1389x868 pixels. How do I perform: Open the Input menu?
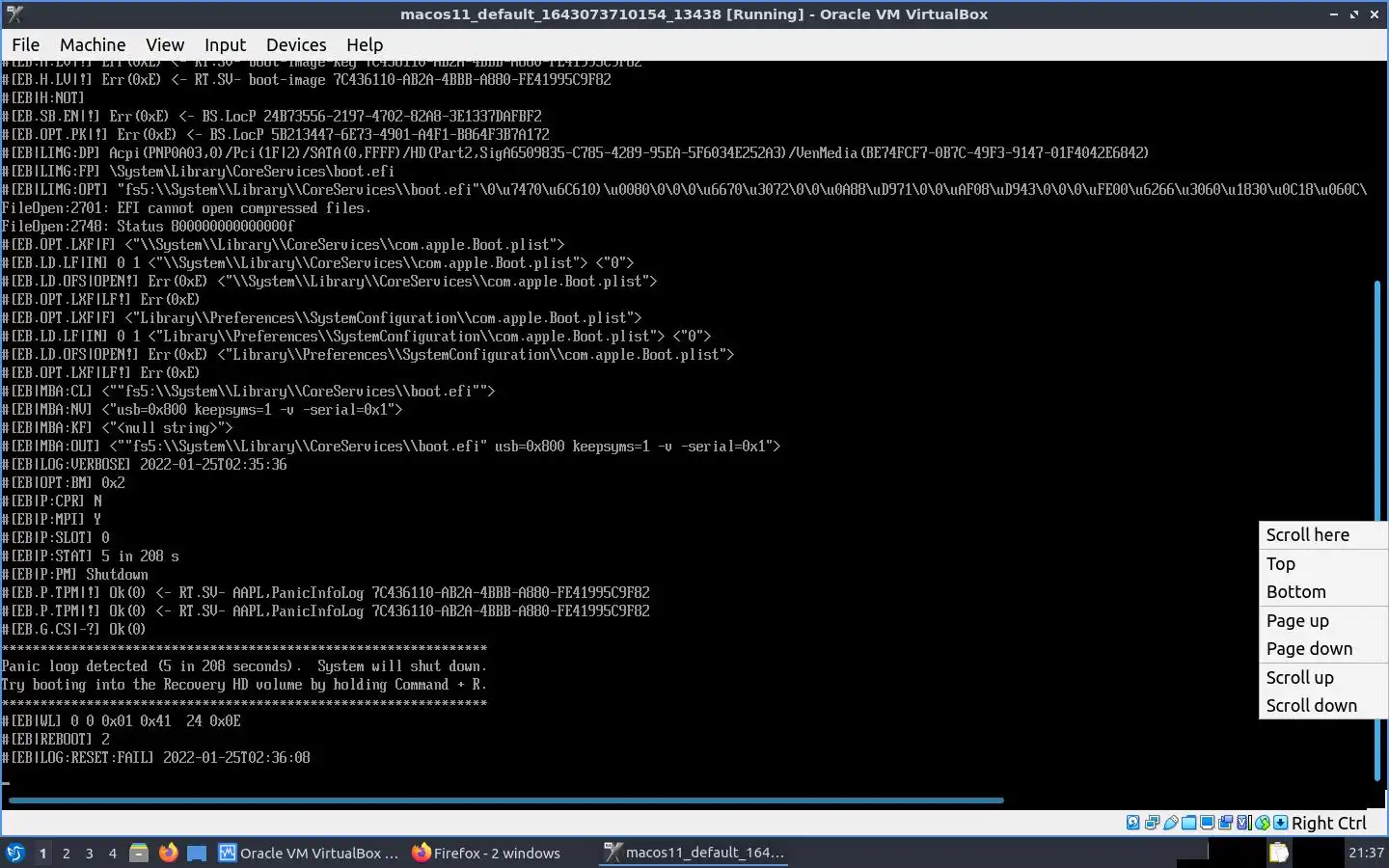pyautogui.click(x=225, y=45)
